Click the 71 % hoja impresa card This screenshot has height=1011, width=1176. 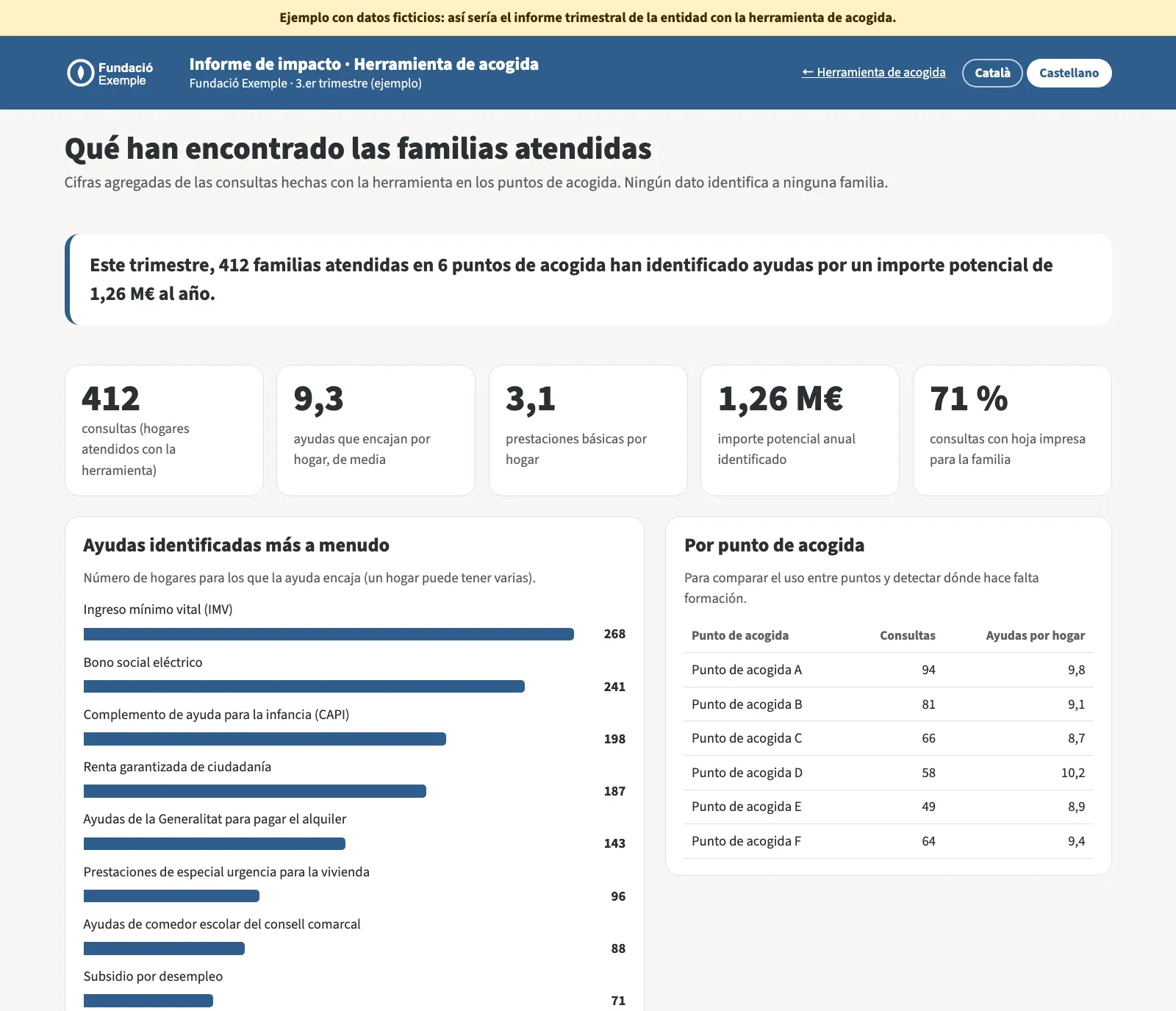pyautogui.click(x=1012, y=430)
